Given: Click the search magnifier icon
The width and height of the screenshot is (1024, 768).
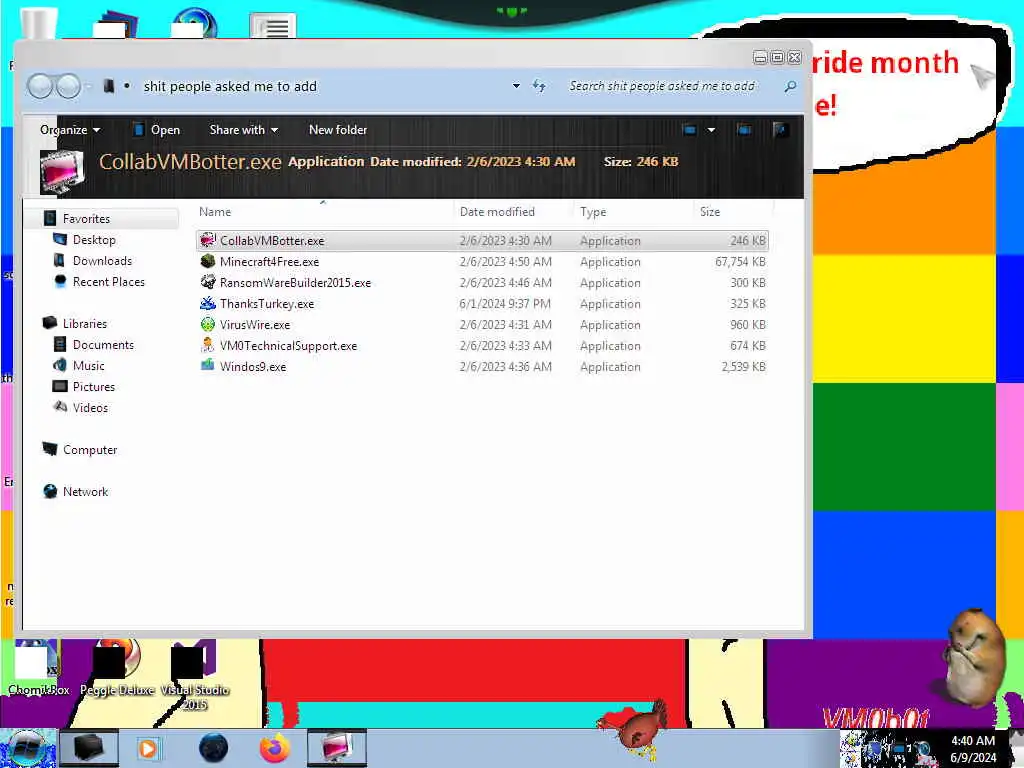Looking at the screenshot, I should click(x=790, y=86).
